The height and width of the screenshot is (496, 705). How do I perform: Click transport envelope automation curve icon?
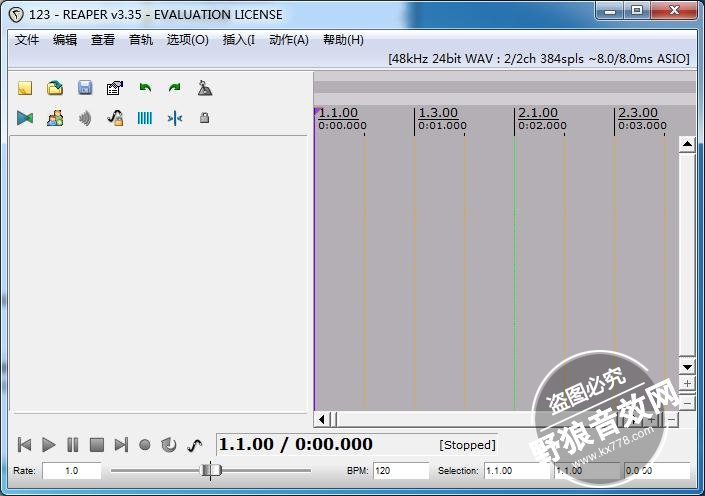[194, 445]
